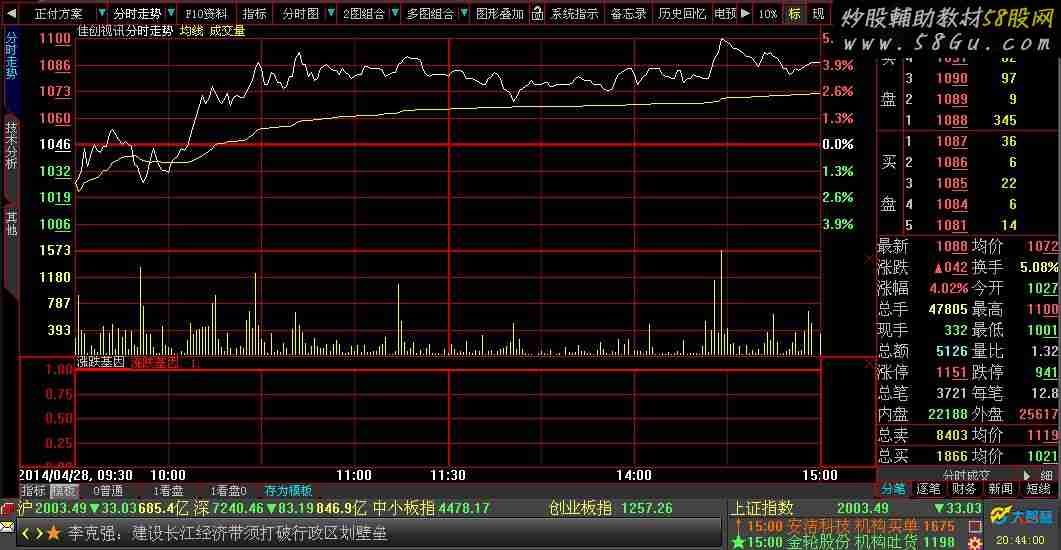Viewport: 1061px width, 550px height.
Task: Open the F10资料 button
Action: pyautogui.click(x=207, y=14)
